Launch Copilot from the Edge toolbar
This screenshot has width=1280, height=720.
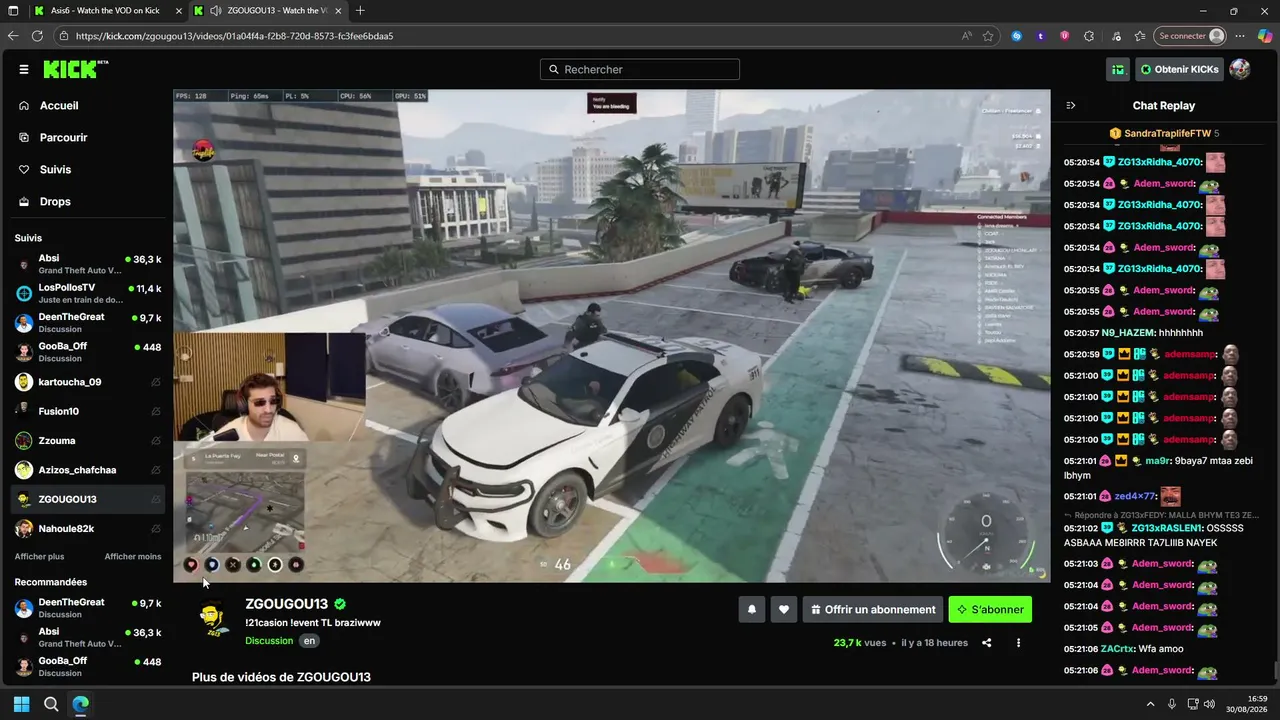coord(1265,36)
